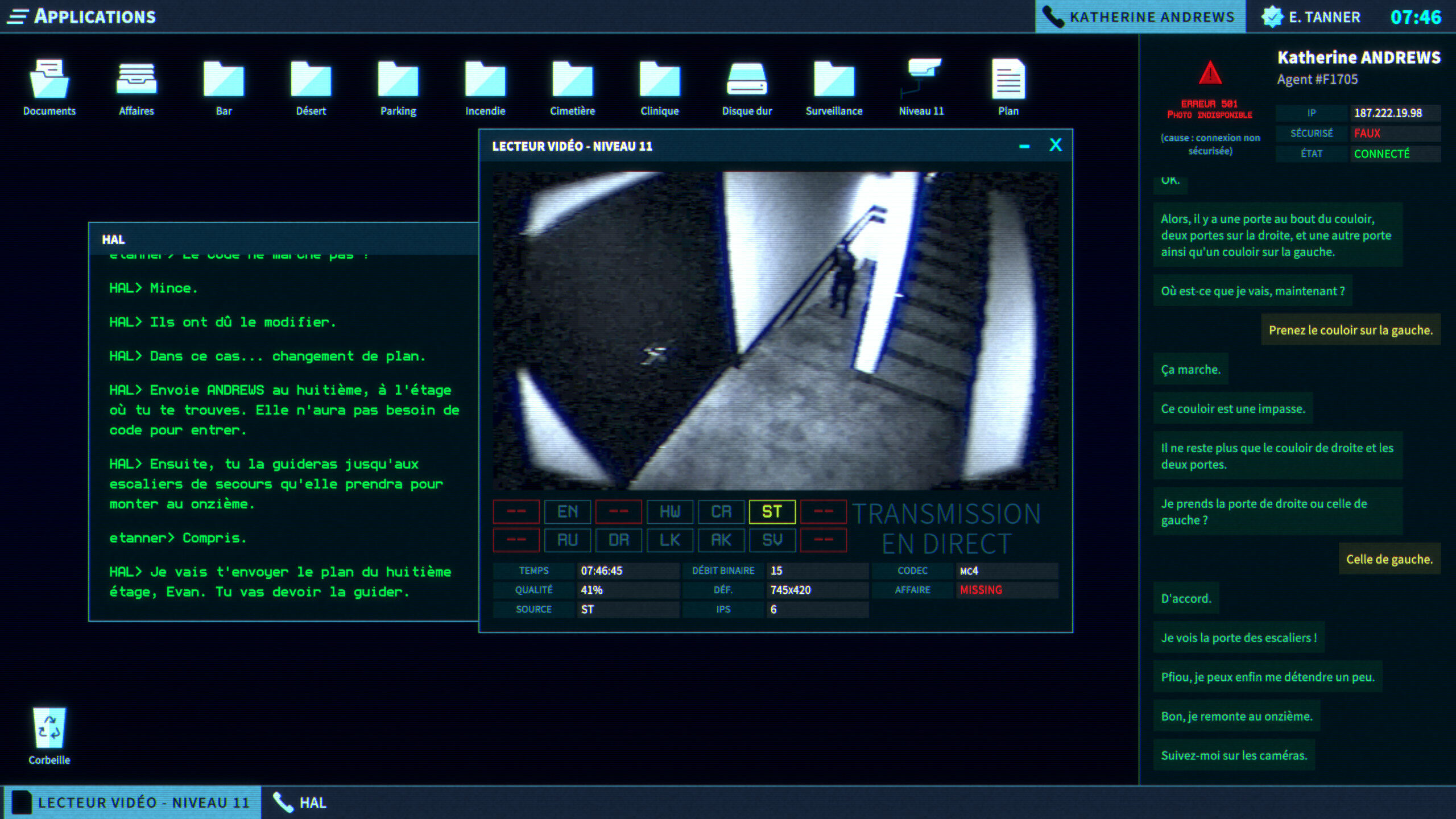
Task: Open the HAL call from the taskbar
Action: (300, 803)
